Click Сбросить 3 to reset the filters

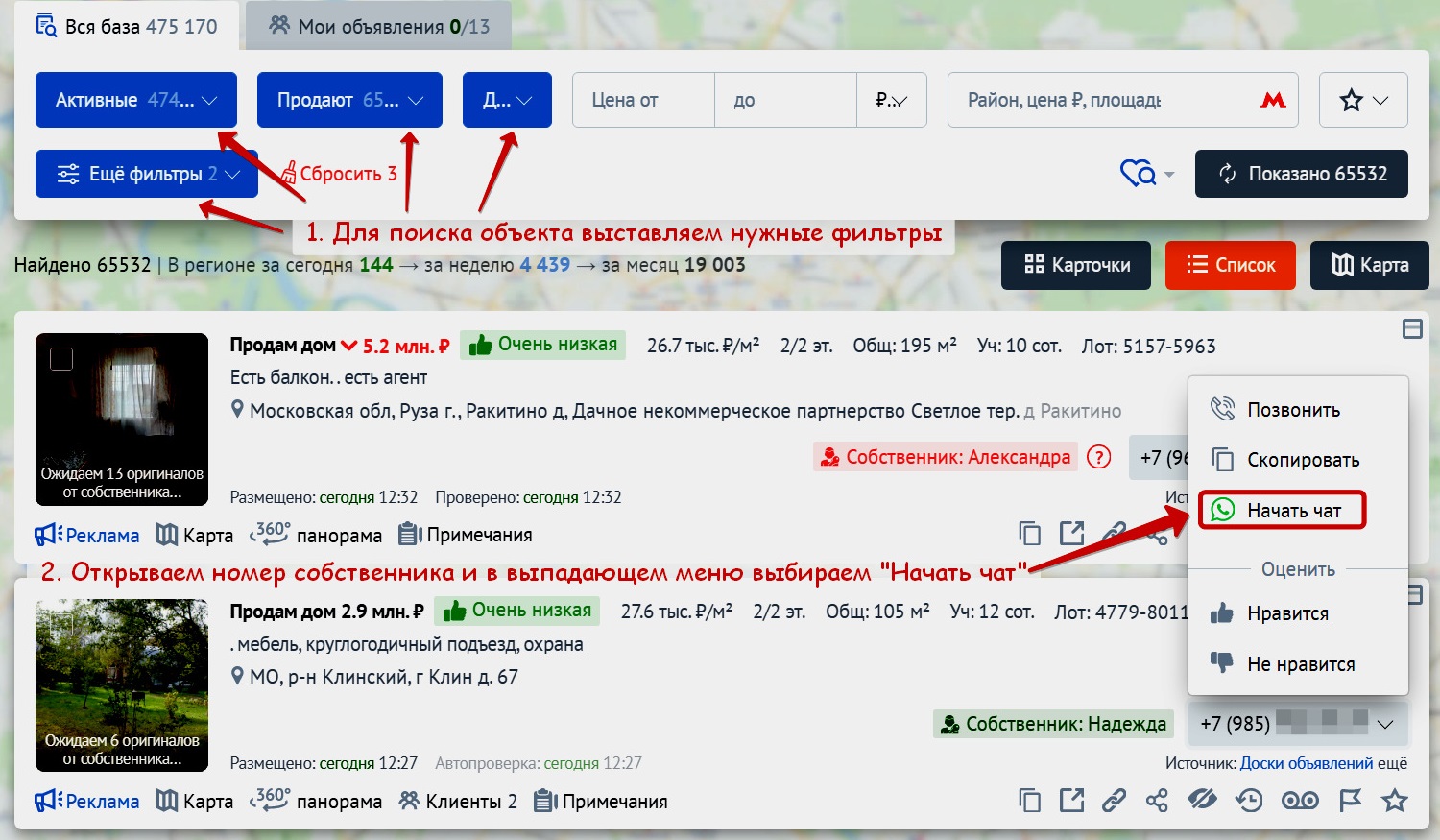pyautogui.click(x=339, y=174)
